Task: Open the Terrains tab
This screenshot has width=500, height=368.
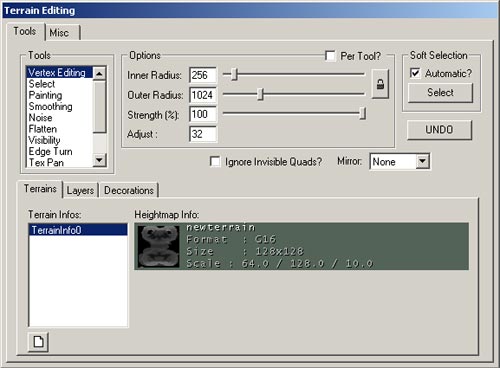Action: (x=40, y=189)
